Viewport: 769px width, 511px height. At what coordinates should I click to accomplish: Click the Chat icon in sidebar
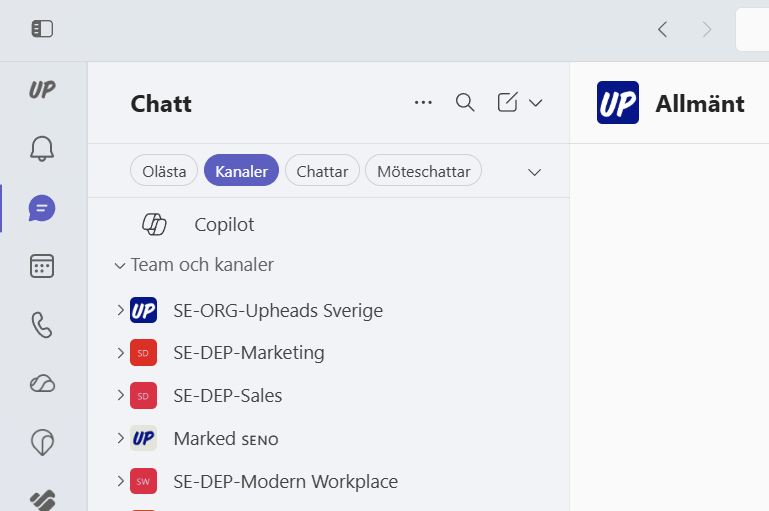click(42, 208)
